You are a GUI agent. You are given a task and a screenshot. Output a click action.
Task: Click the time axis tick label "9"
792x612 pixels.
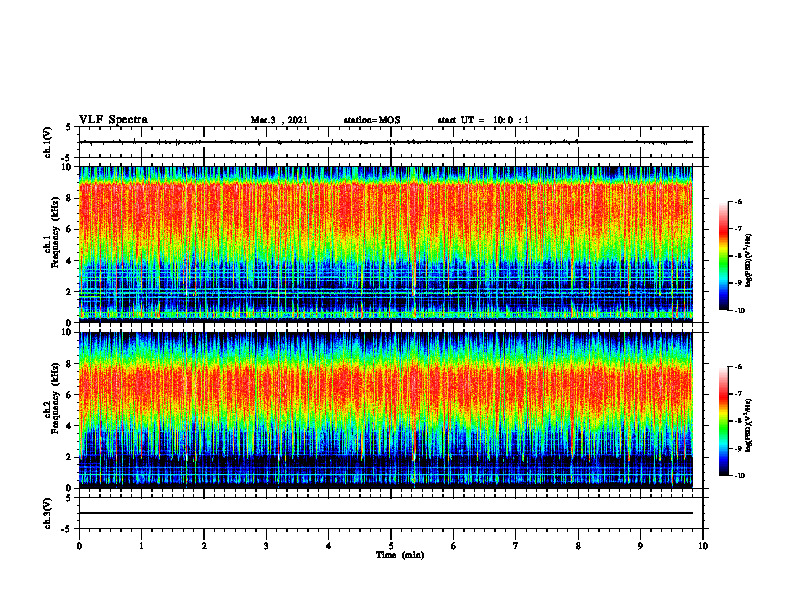pos(640,546)
